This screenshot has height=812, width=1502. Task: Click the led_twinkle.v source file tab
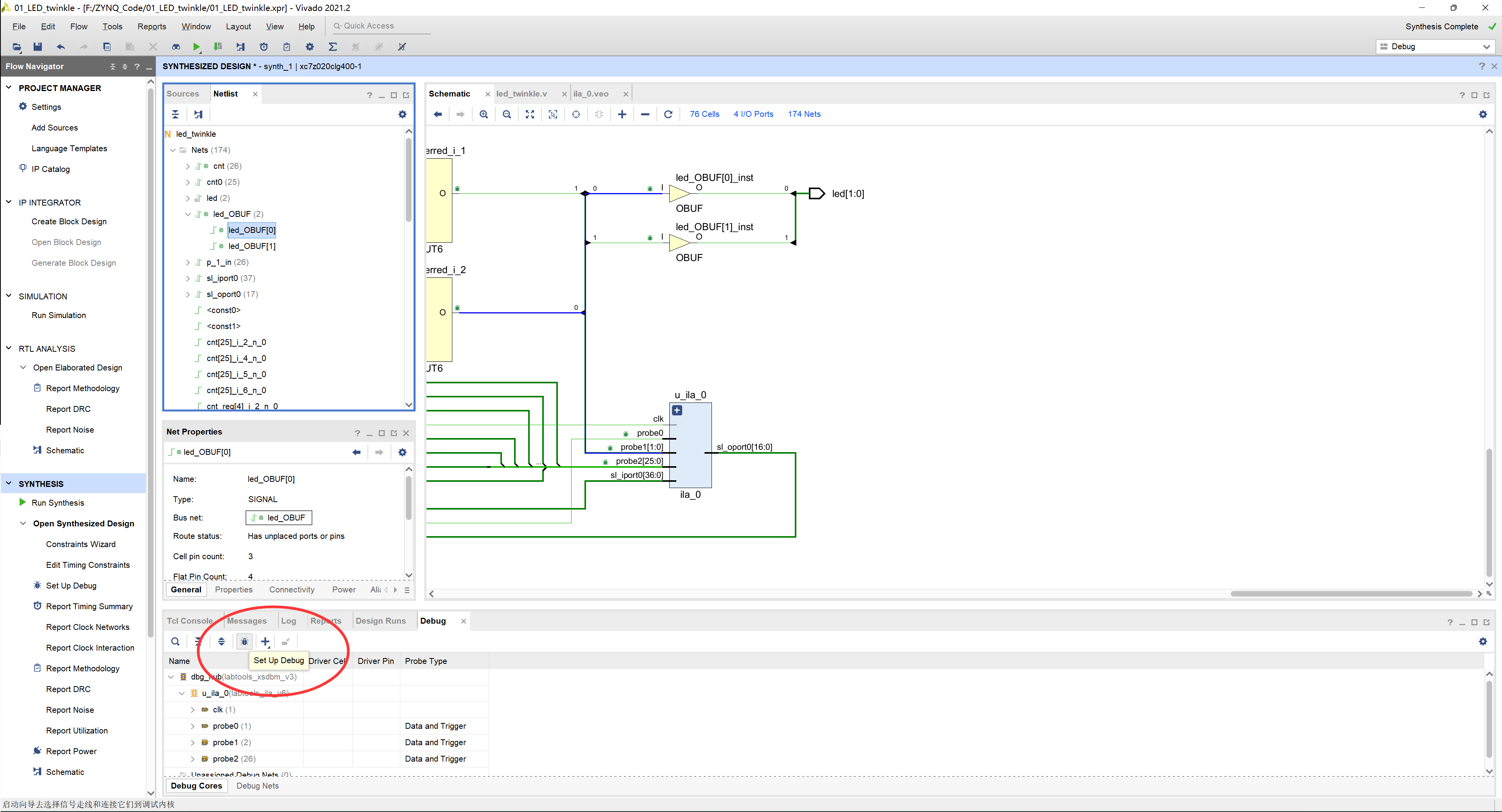click(522, 93)
